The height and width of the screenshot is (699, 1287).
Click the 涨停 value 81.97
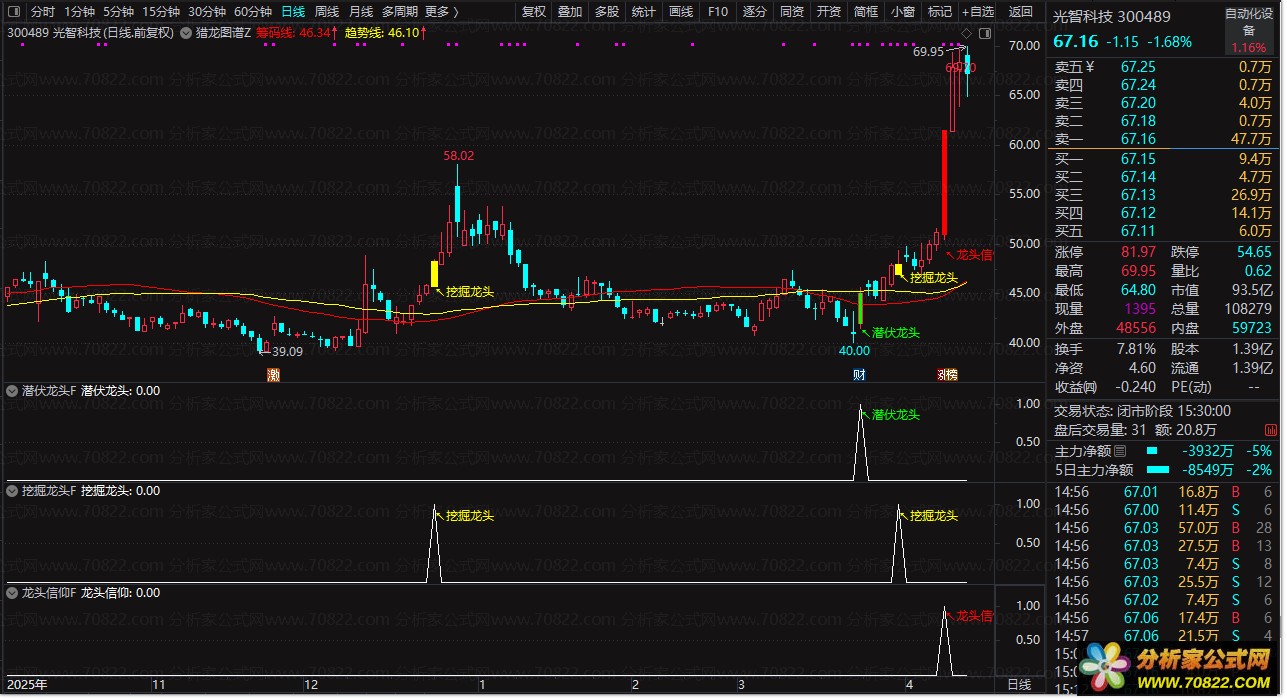click(1139, 252)
